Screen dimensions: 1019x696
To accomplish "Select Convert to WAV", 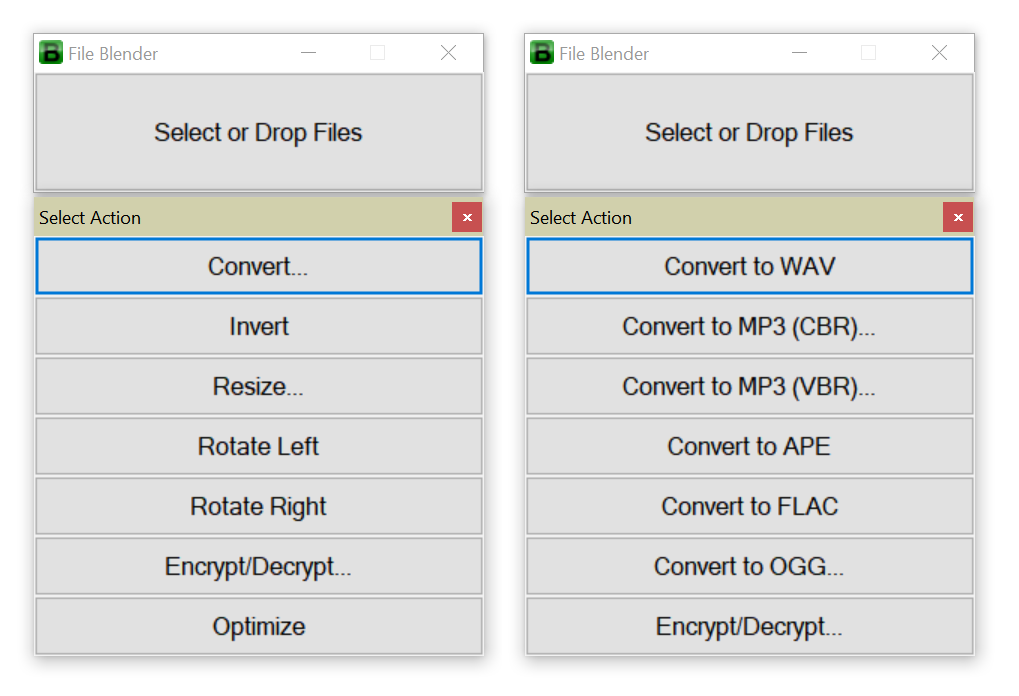I will (x=749, y=266).
